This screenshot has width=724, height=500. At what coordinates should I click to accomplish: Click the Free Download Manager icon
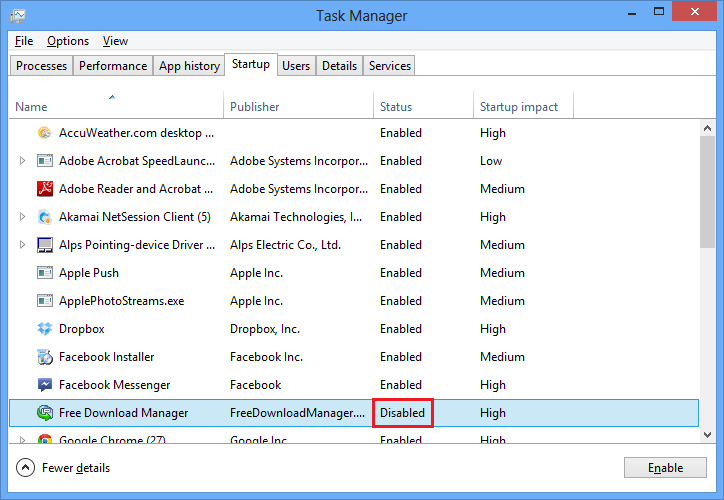click(45, 413)
